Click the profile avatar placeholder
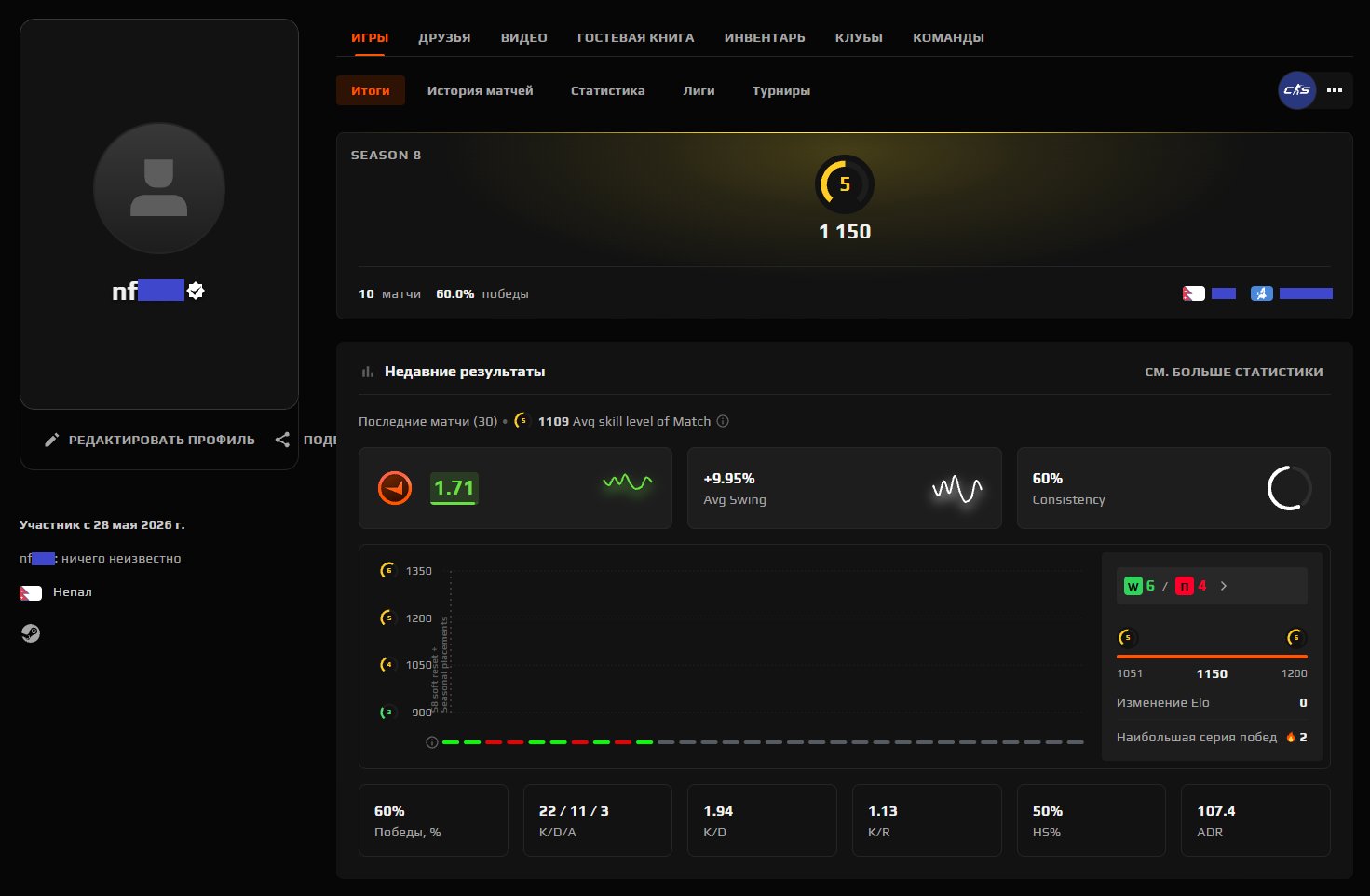1370x896 pixels. (x=159, y=188)
